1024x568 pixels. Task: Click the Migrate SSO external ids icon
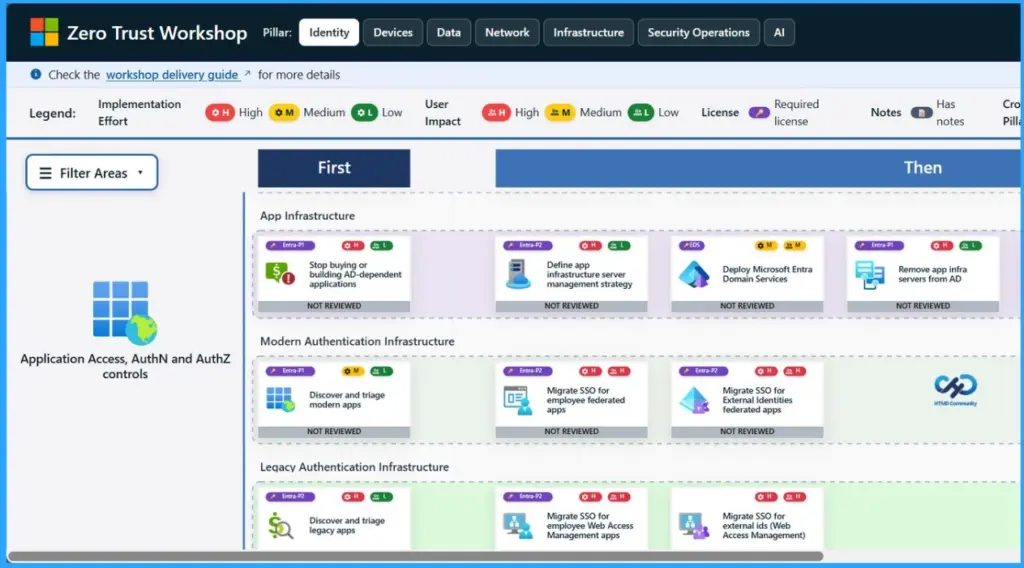(694, 526)
